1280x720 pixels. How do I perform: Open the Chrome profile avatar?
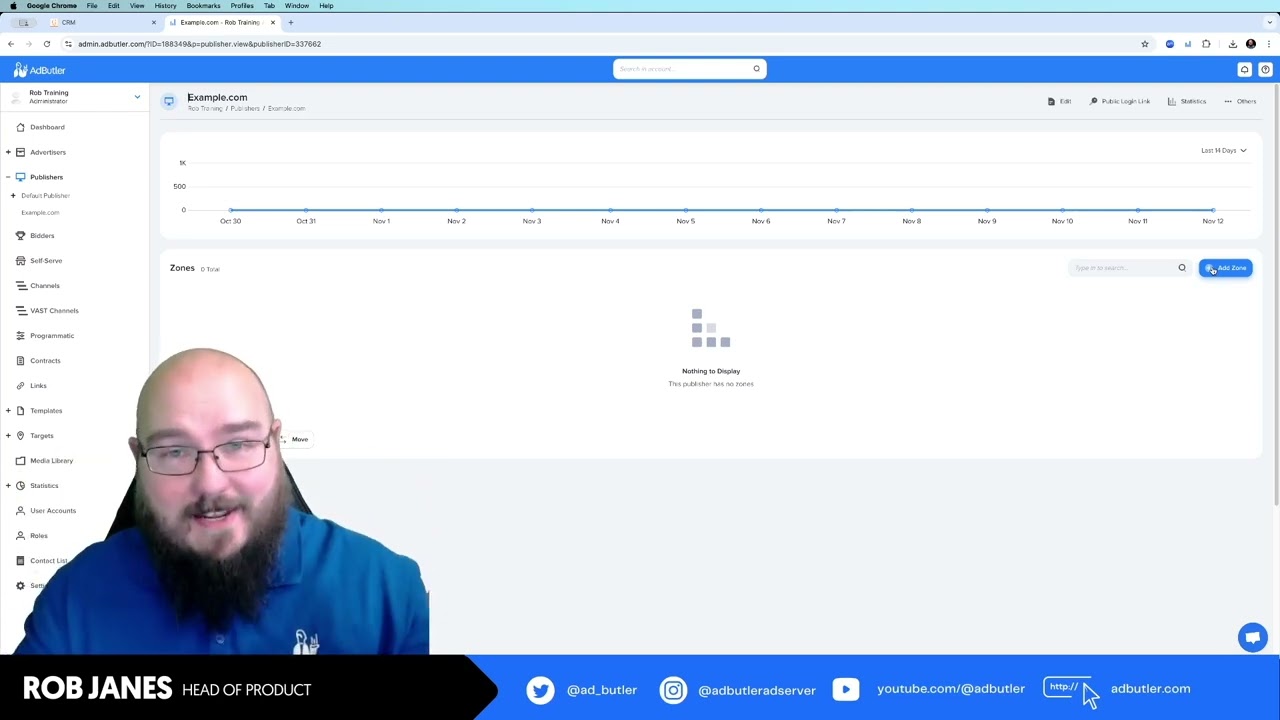1251,44
